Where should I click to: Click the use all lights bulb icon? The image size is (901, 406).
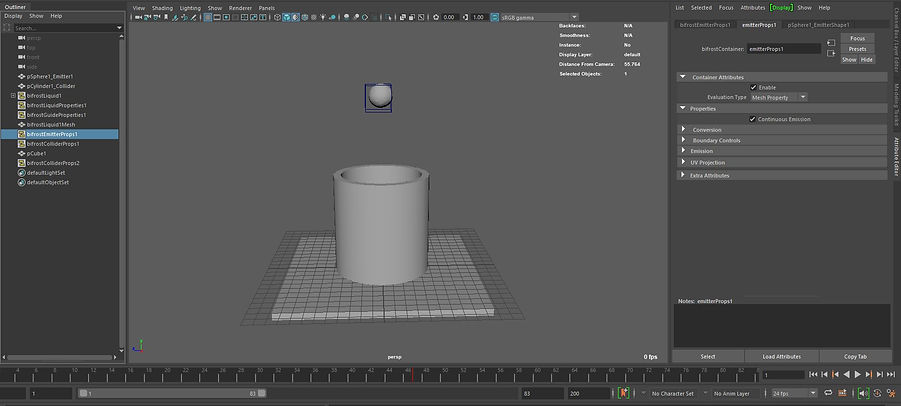(323, 17)
